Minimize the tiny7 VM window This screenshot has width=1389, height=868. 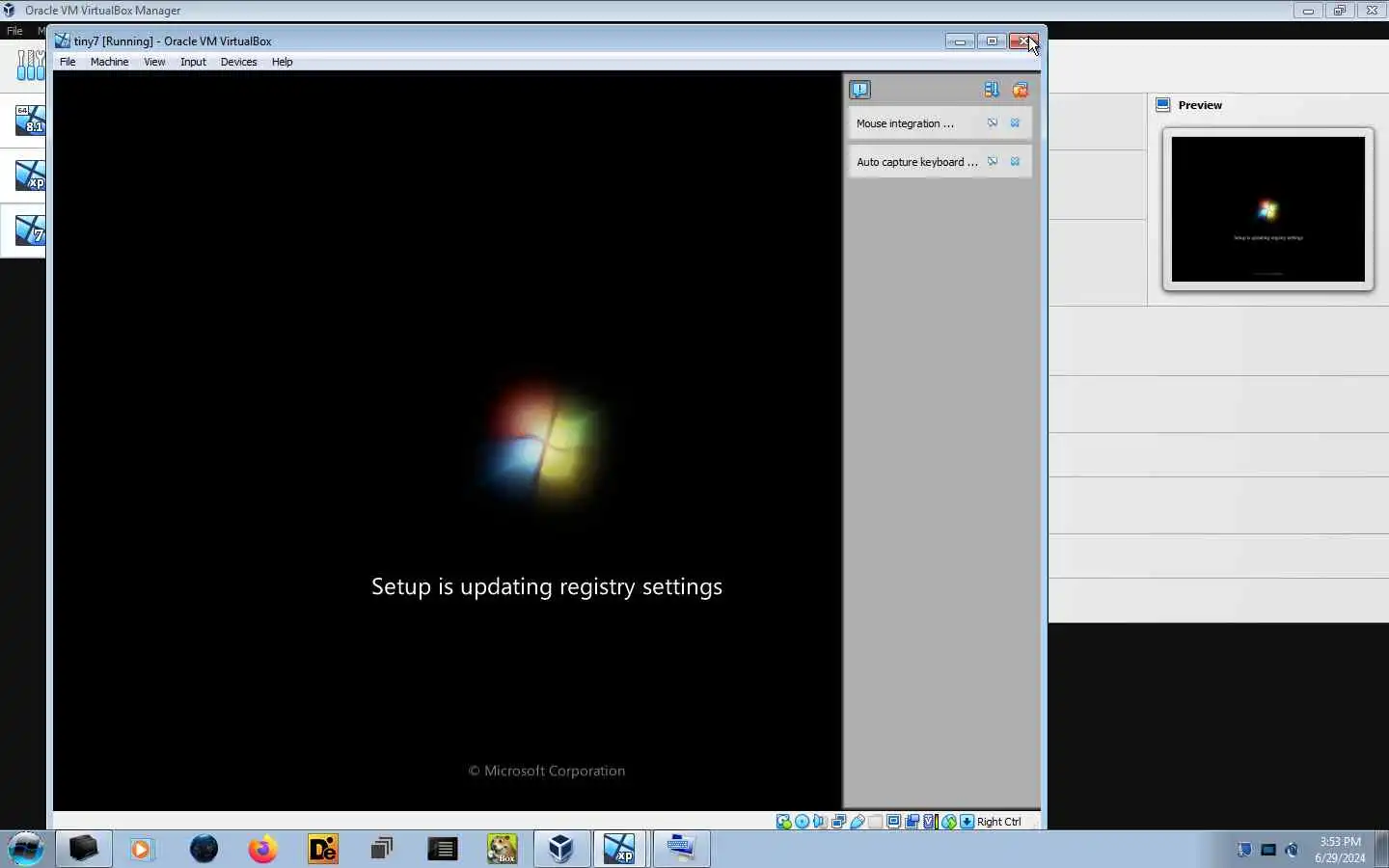pos(959,41)
